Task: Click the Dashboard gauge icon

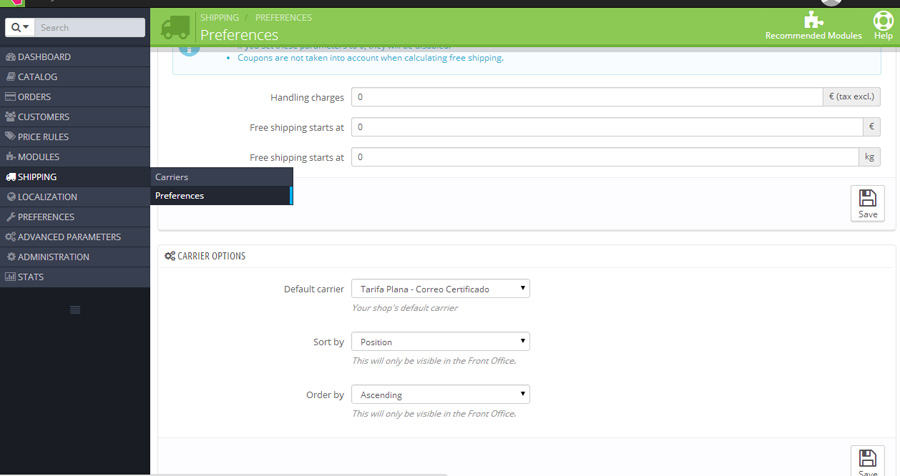Action: pos(10,57)
